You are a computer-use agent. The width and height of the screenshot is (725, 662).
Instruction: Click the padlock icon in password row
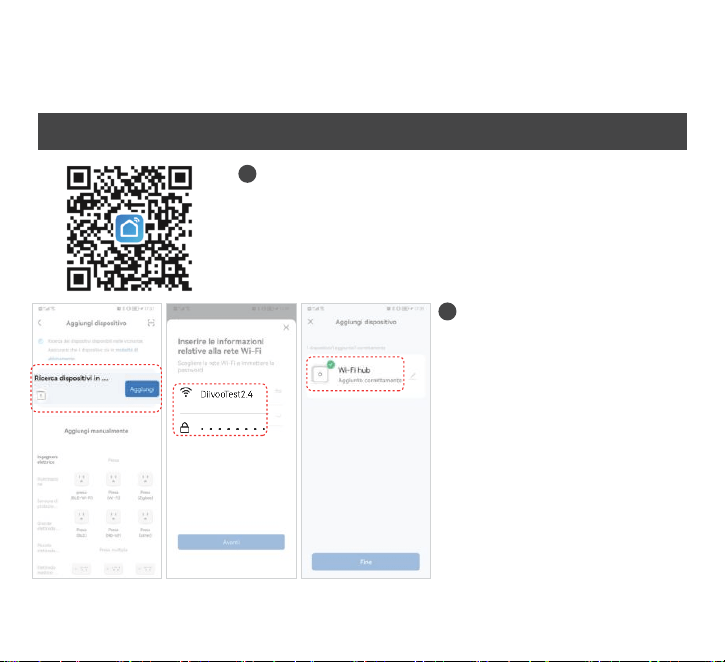184,428
